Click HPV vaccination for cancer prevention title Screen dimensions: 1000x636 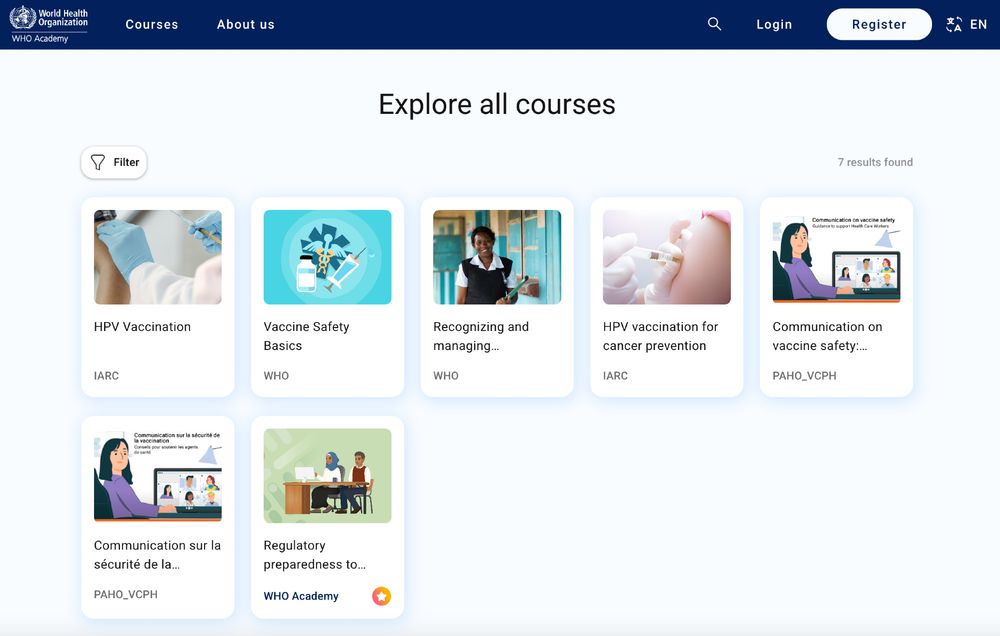pyautogui.click(x=660, y=336)
